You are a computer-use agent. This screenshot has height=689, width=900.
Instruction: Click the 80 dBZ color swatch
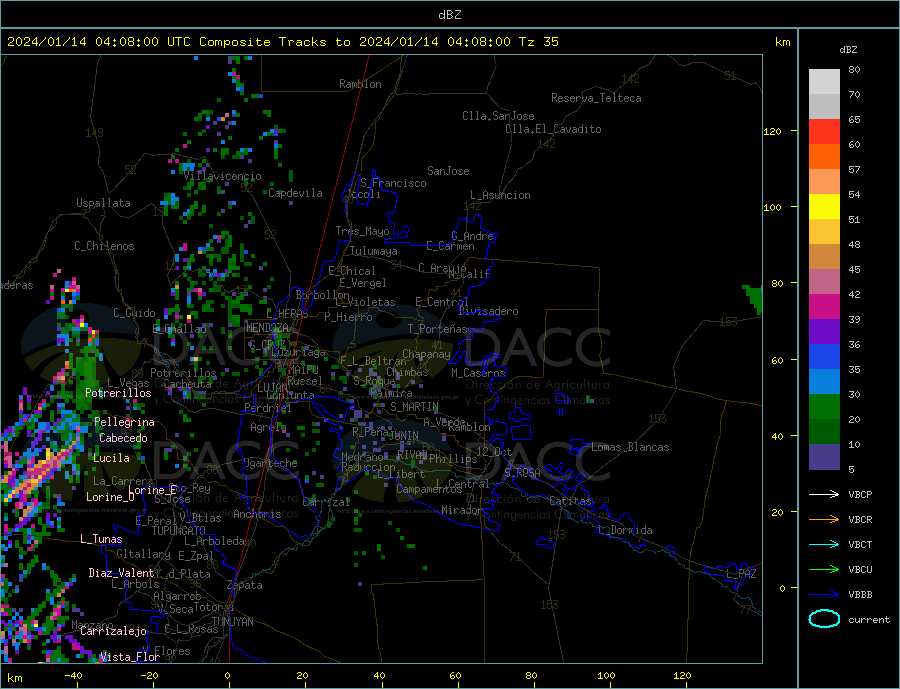point(824,82)
